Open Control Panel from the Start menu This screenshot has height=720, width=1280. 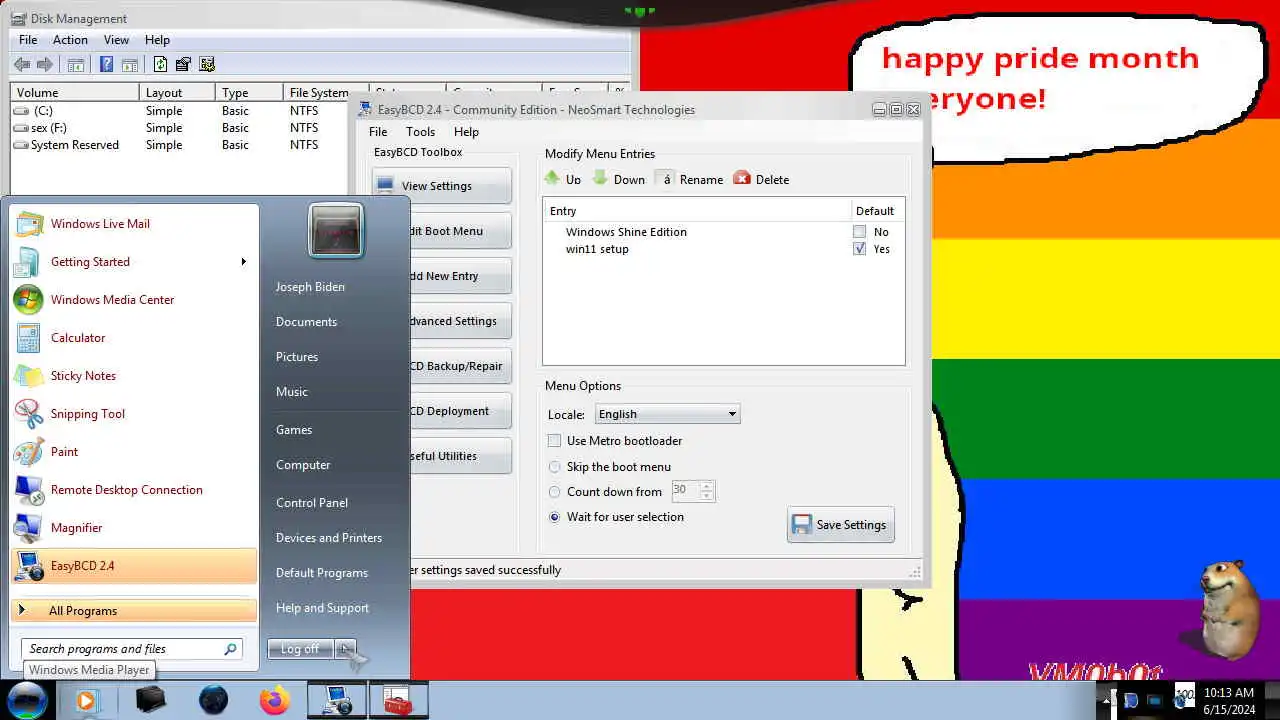point(312,503)
